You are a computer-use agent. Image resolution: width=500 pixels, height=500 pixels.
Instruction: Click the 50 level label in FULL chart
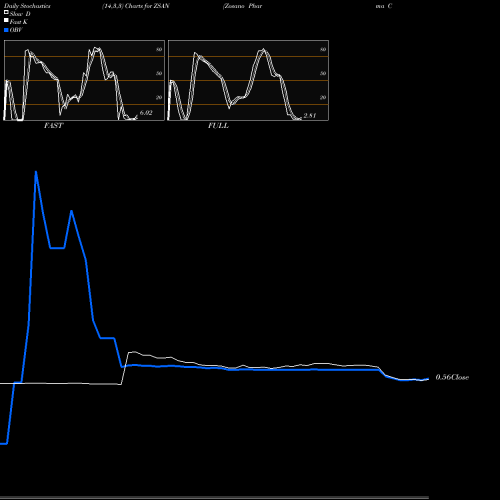[x=323, y=73]
